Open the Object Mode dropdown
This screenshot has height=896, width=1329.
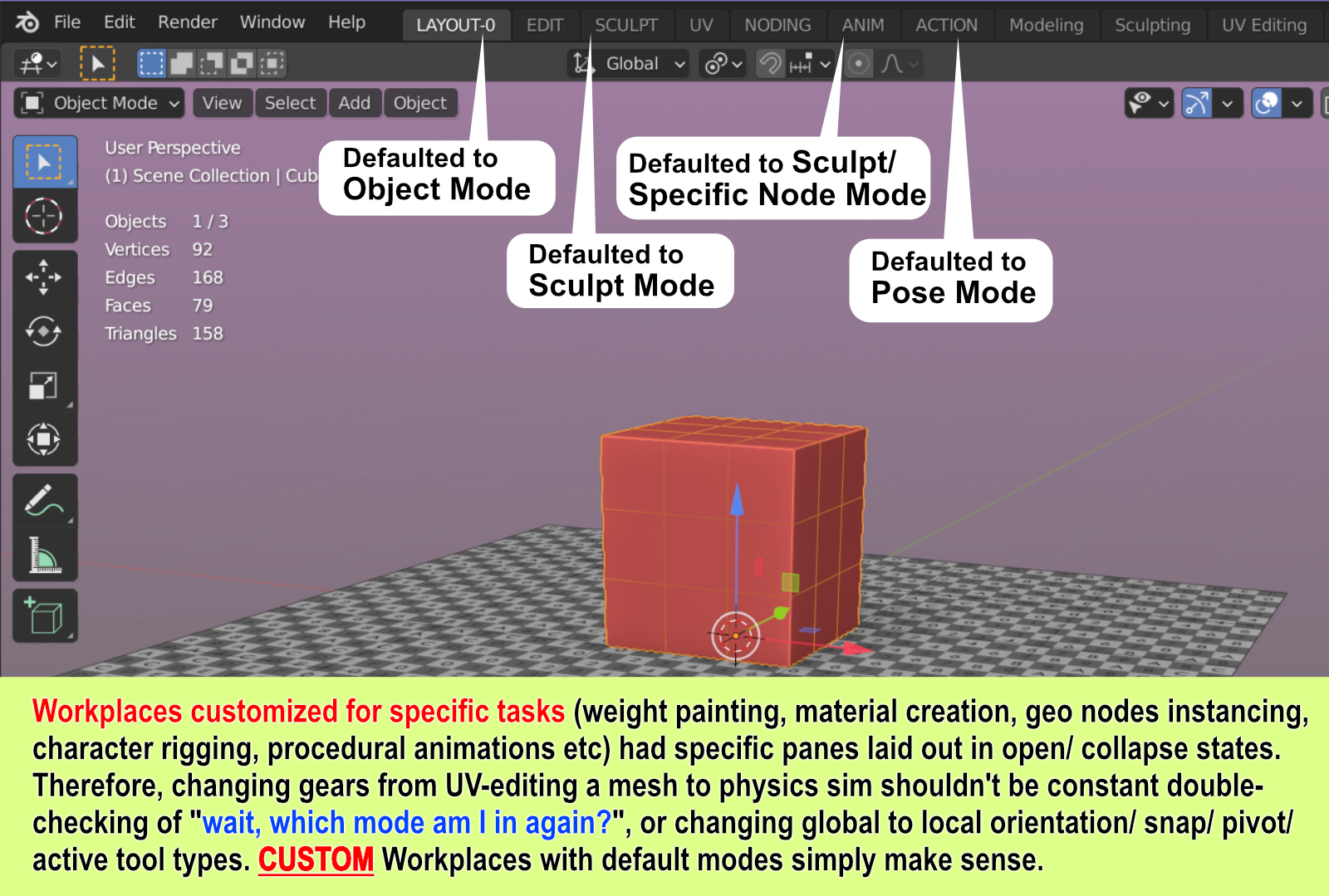(100, 103)
